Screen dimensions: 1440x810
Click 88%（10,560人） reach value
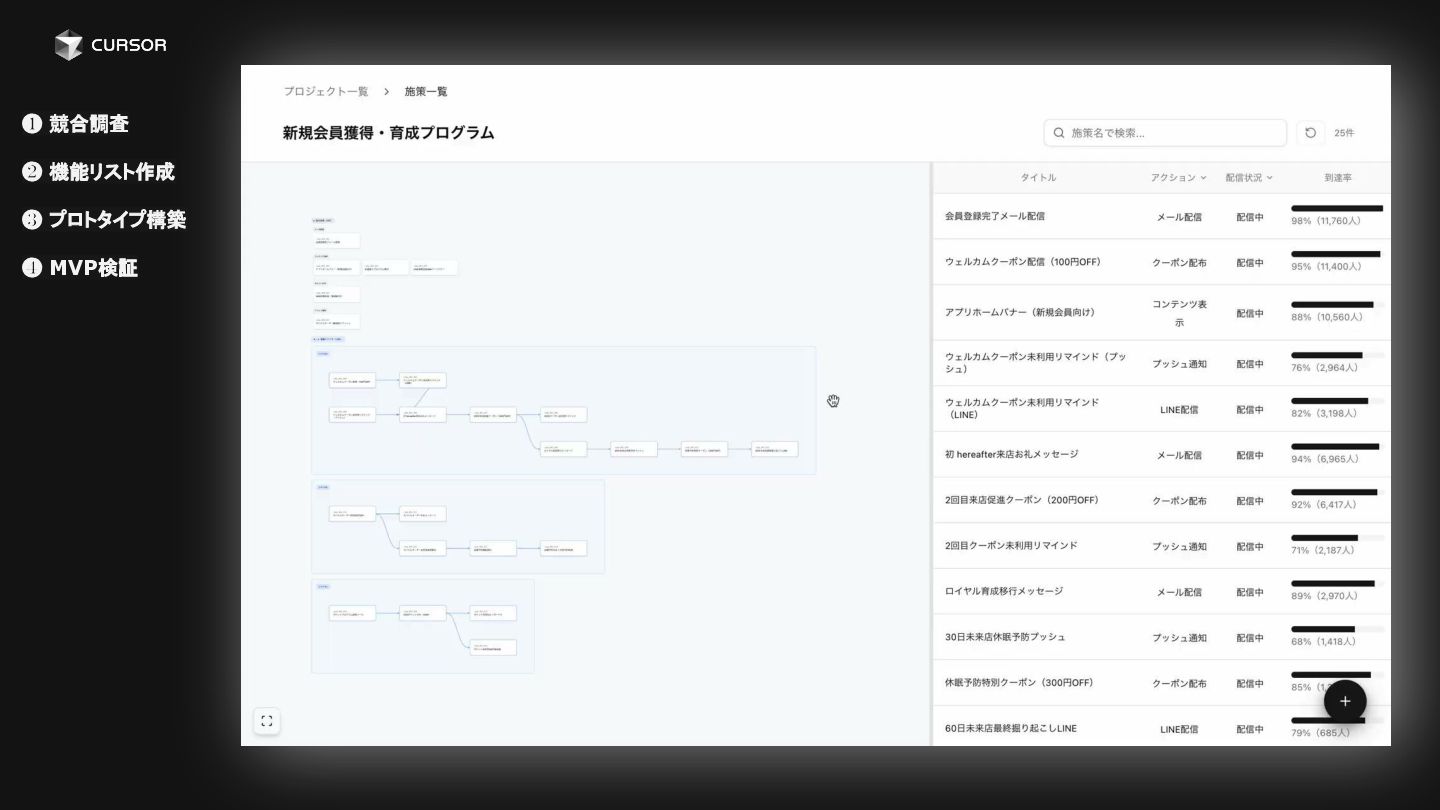1326,317
